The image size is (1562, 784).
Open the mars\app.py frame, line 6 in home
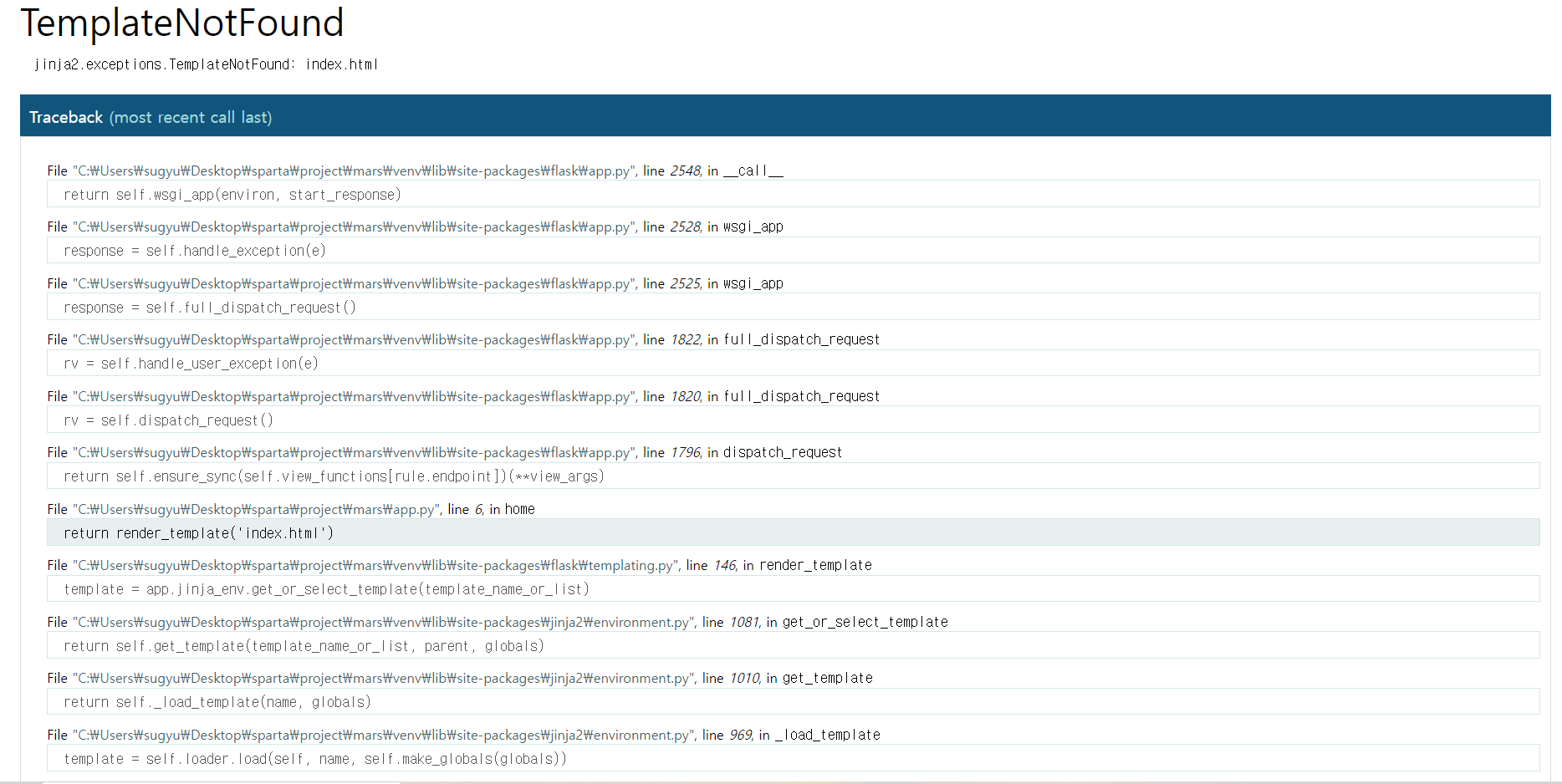click(291, 509)
